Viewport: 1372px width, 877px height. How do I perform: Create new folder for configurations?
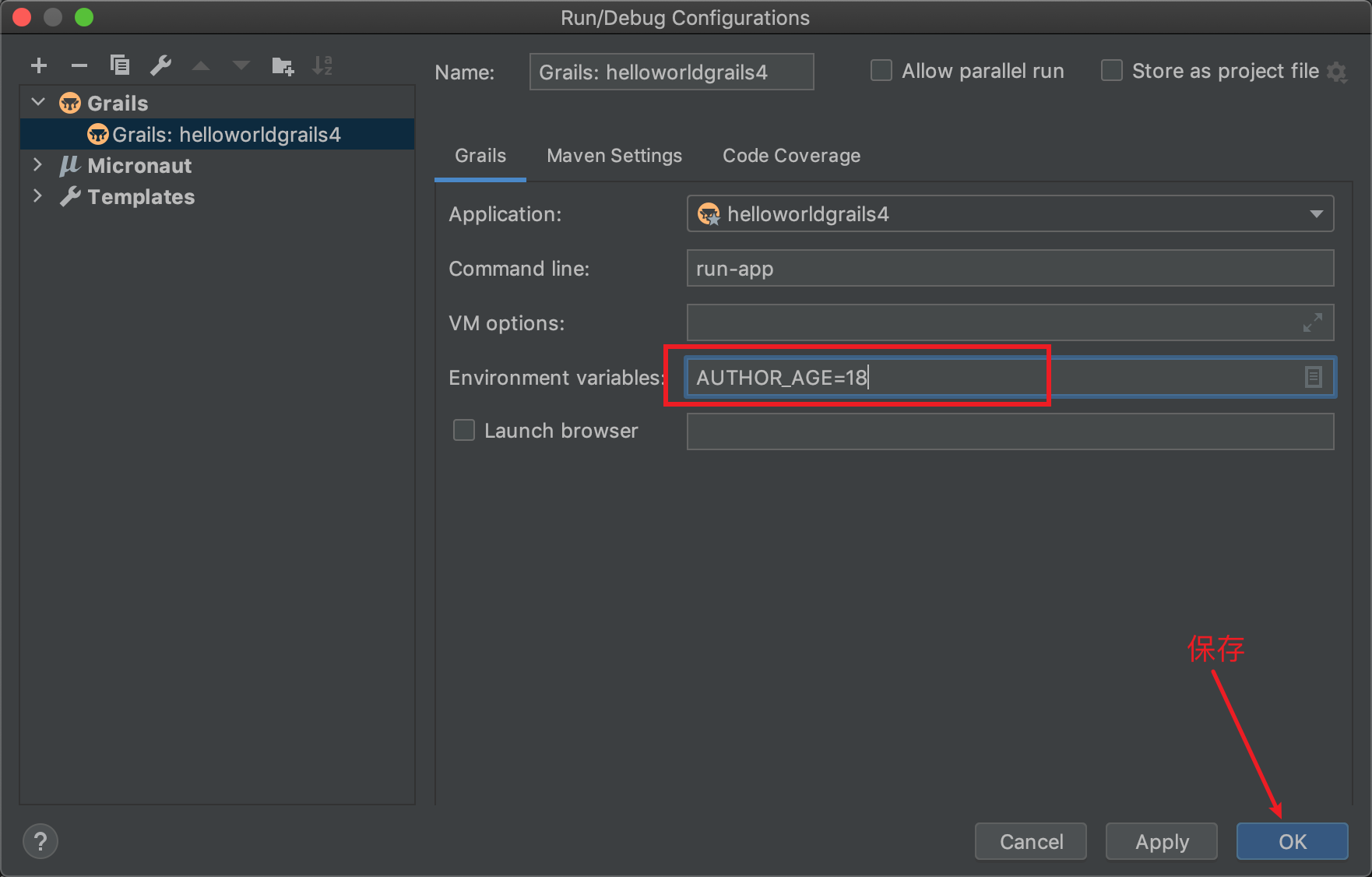pos(283,66)
